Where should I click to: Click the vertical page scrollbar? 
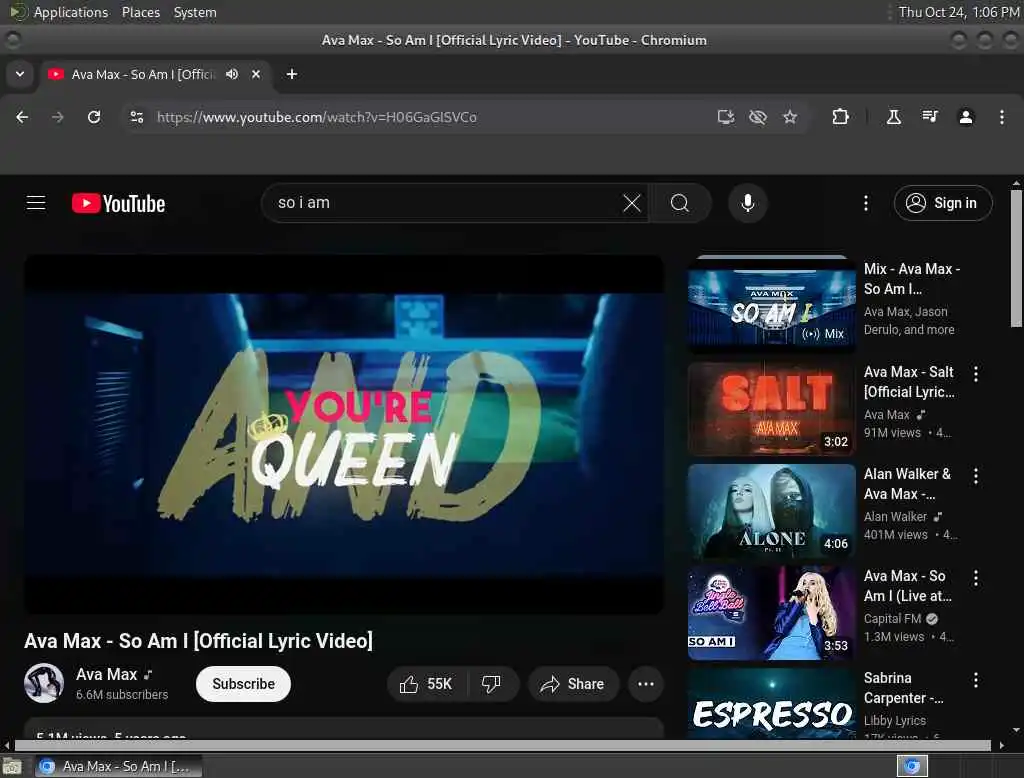(1016, 257)
